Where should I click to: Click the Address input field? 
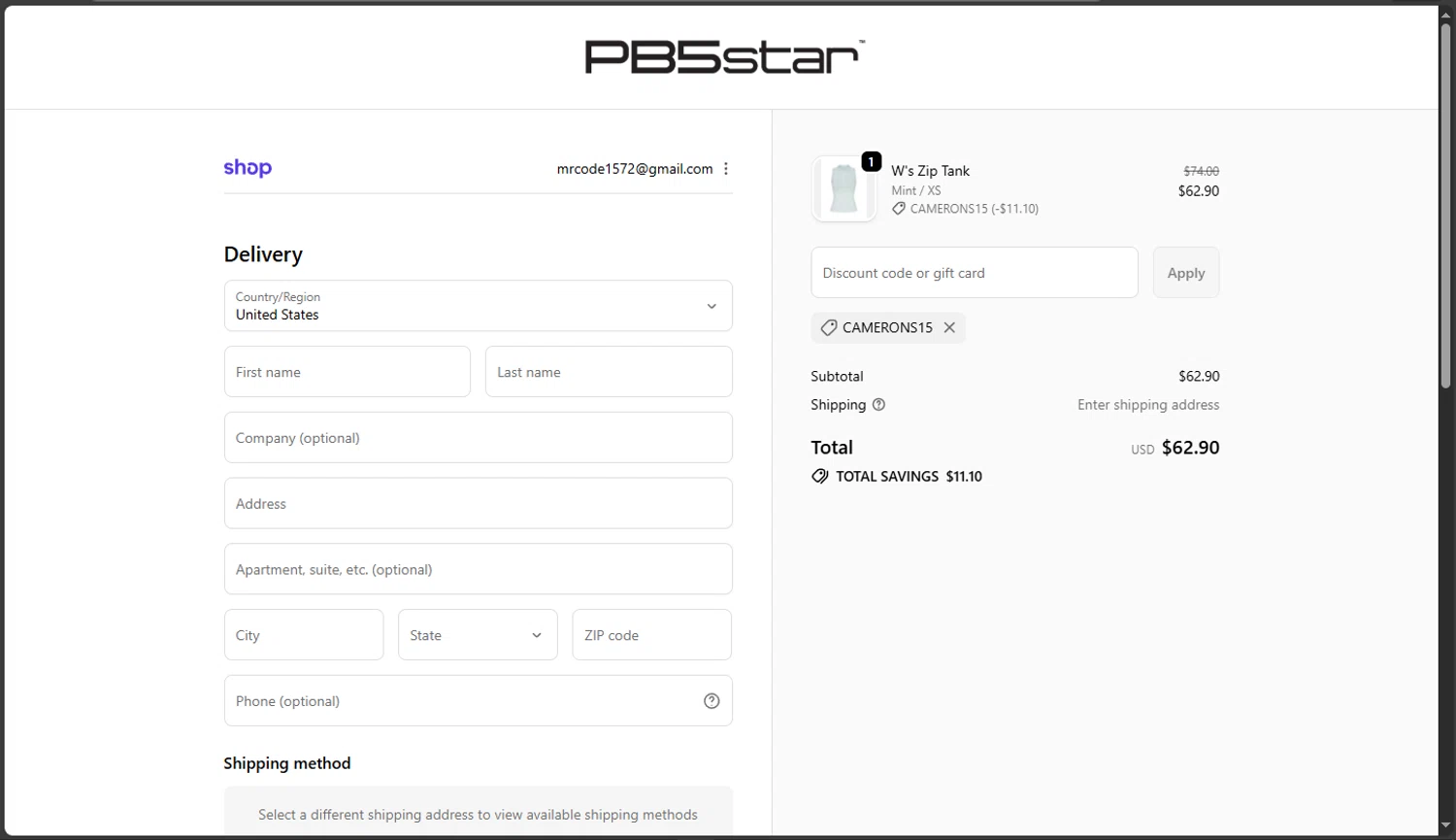[x=478, y=503]
